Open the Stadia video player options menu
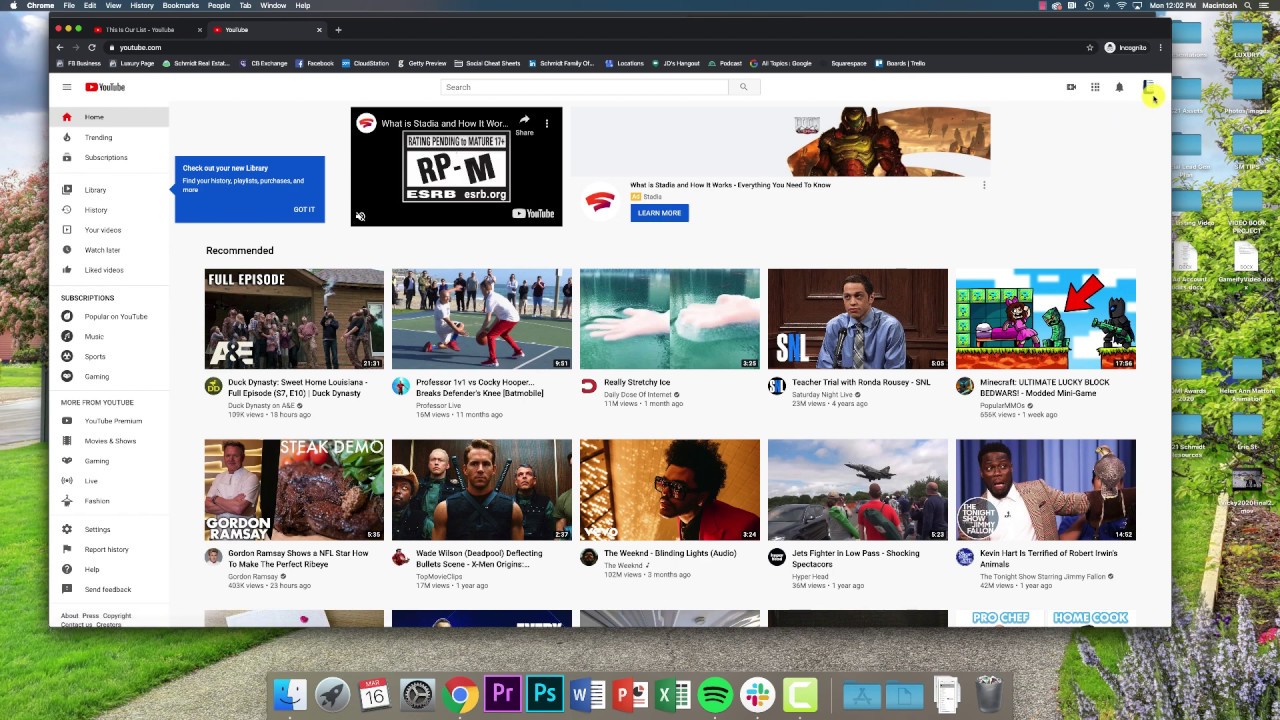Viewport: 1280px width, 720px height. coord(547,123)
